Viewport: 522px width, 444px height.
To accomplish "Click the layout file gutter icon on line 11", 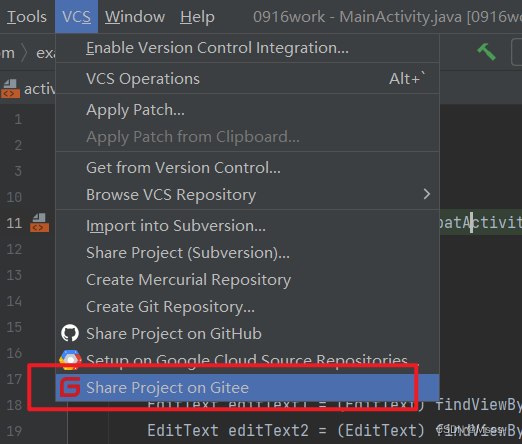I will (x=39, y=223).
